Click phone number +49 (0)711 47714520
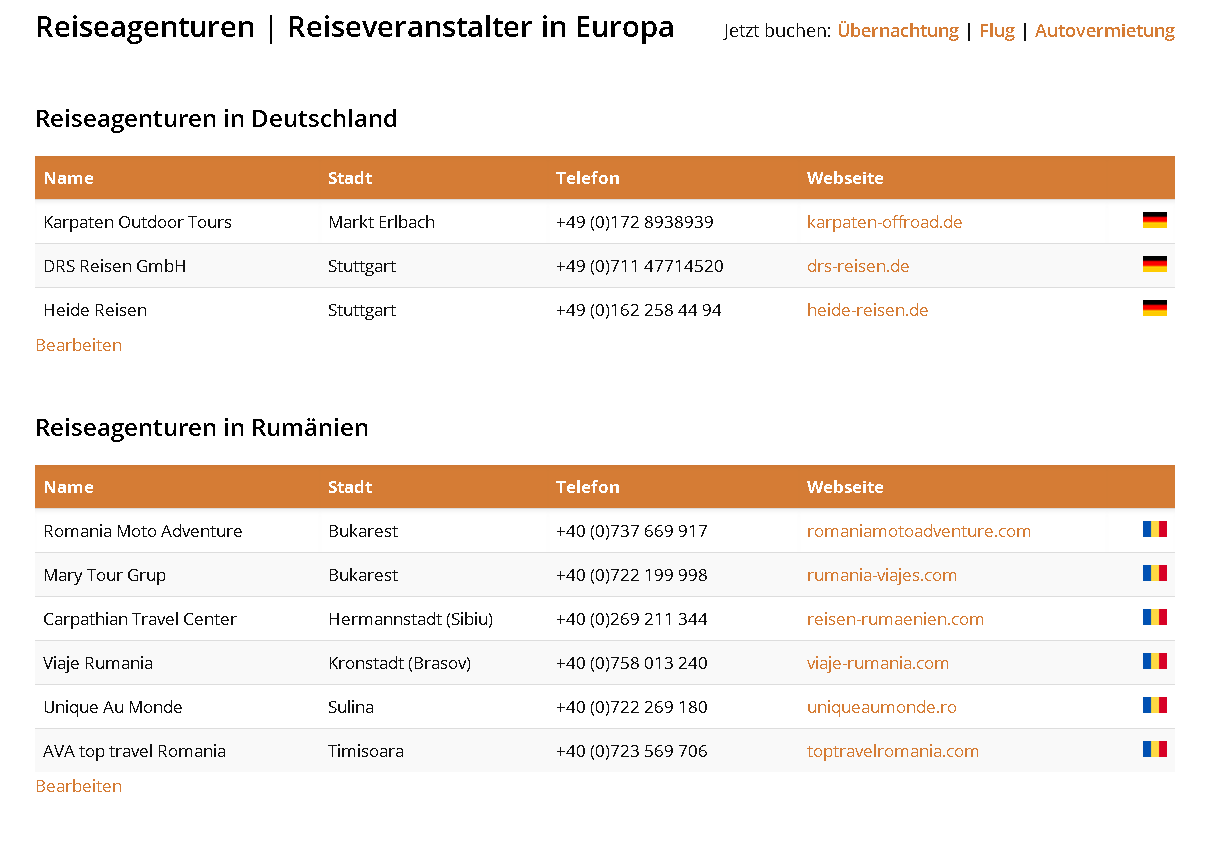The image size is (1230, 844). 640,266
